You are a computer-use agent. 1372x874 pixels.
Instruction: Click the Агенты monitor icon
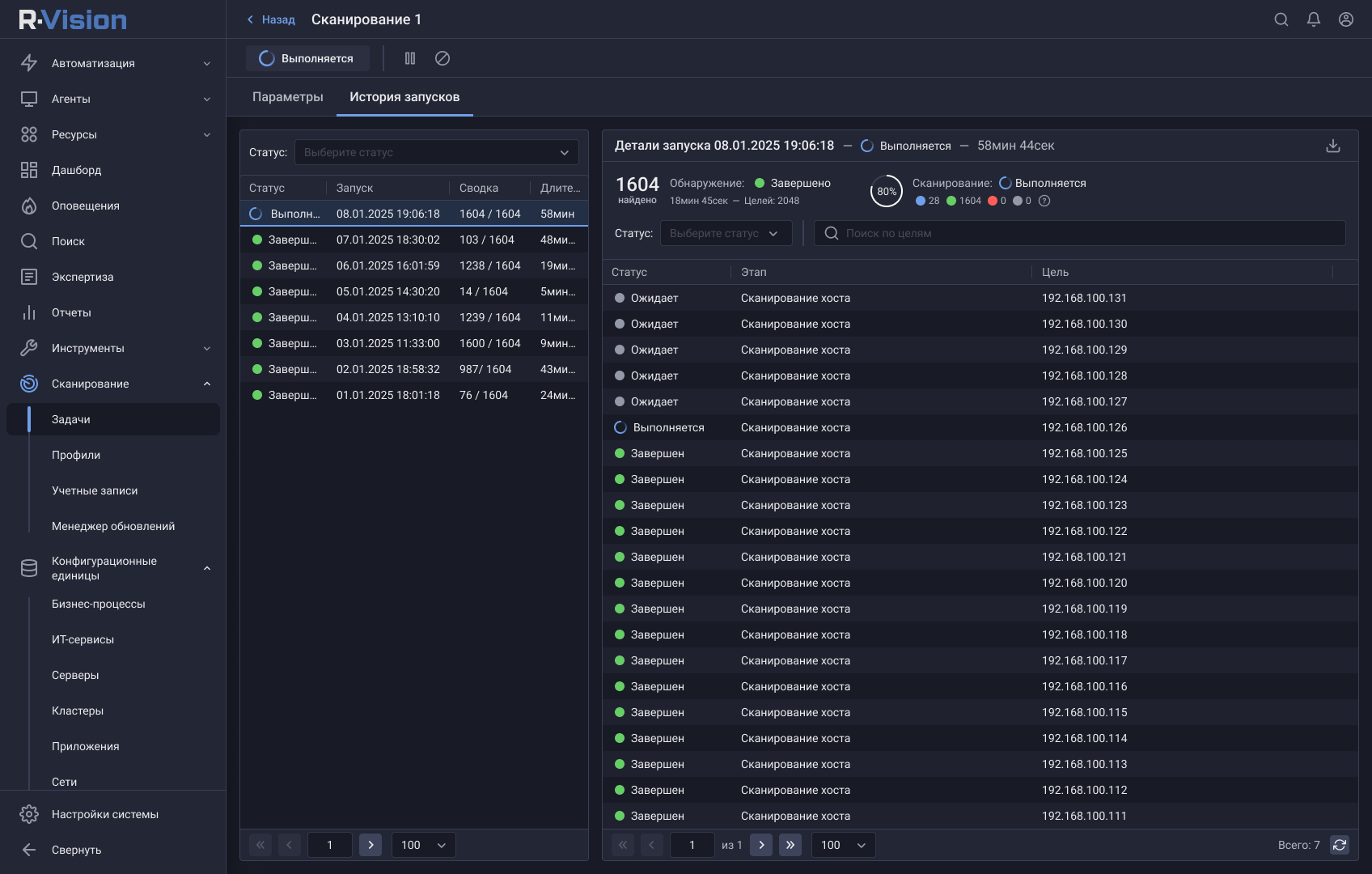(29, 99)
